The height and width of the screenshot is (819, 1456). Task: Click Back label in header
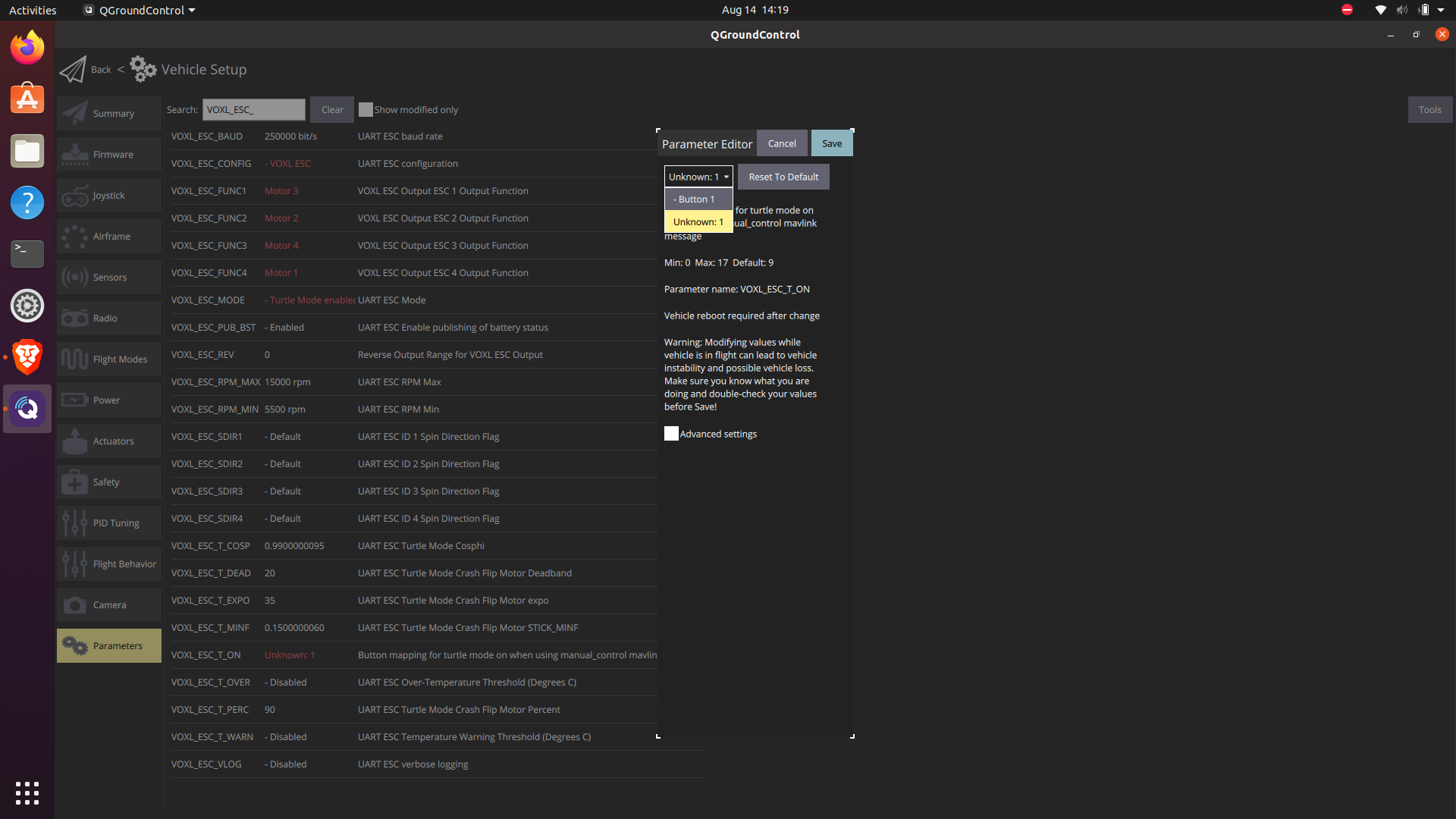click(101, 70)
